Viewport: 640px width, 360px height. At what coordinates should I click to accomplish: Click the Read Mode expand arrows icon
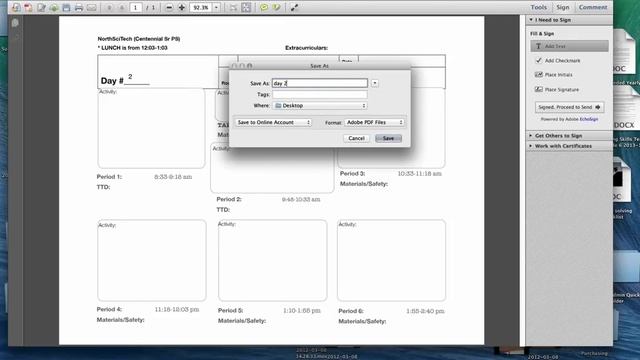point(294,7)
